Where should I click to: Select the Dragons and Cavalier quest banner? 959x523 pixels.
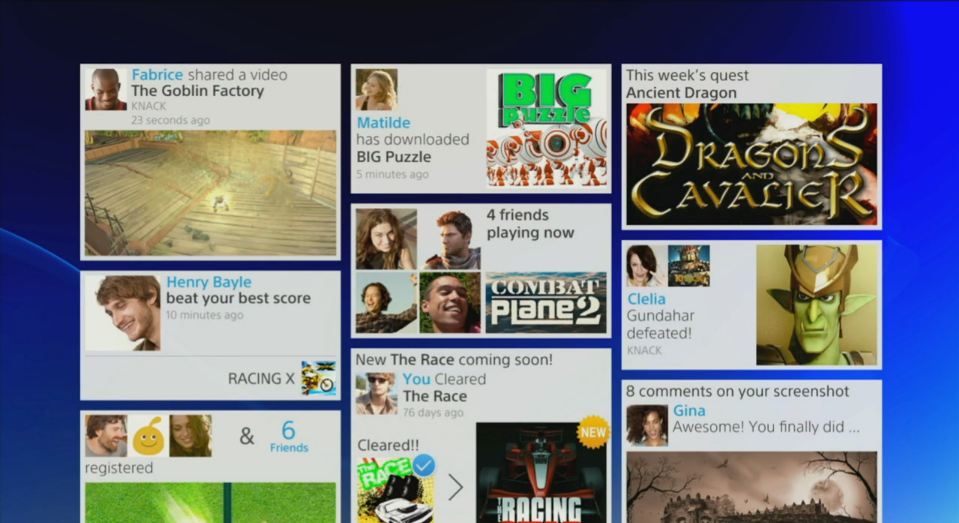[x=751, y=164]
